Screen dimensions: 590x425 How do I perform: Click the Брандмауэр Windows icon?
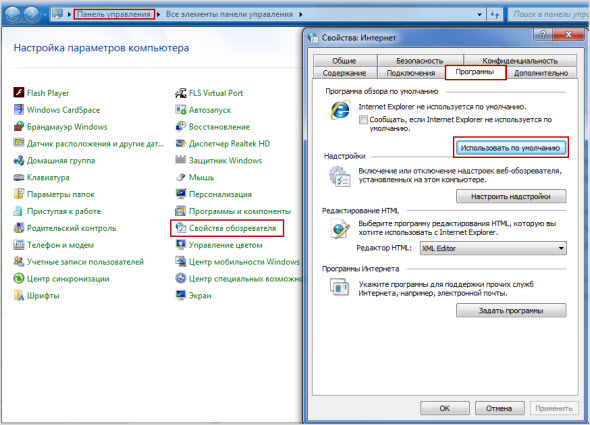coord(19,126)
